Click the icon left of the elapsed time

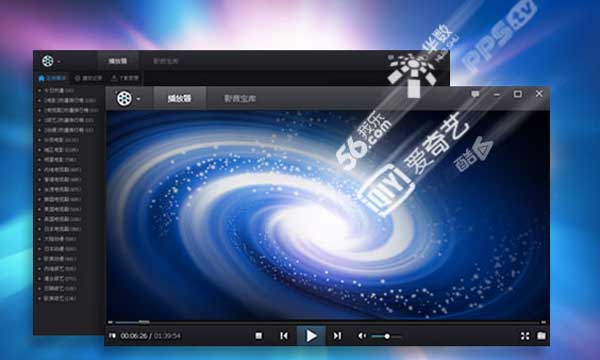112,336
